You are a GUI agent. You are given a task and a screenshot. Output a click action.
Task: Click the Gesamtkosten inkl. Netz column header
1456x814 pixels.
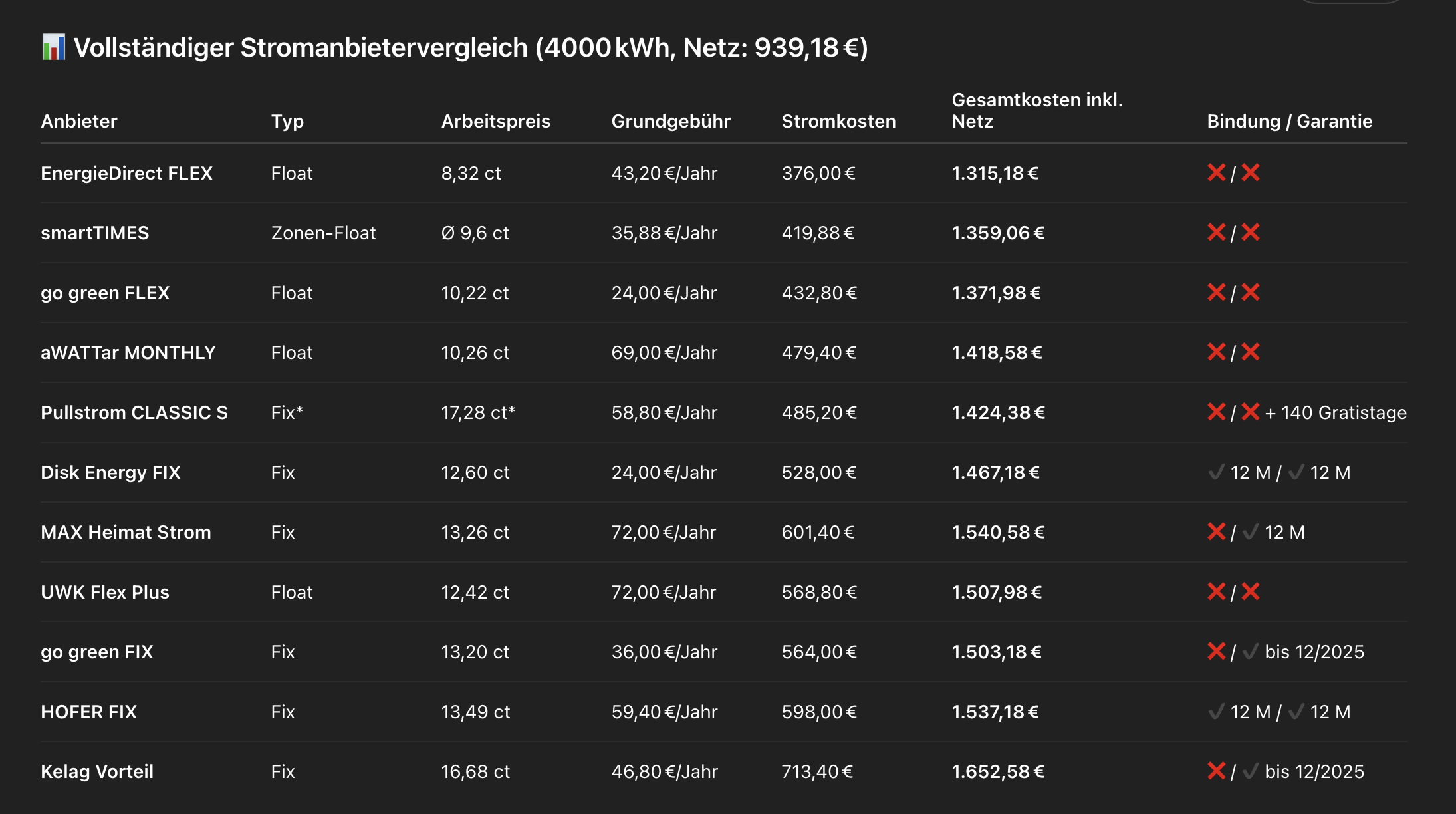coord(1036,110)
